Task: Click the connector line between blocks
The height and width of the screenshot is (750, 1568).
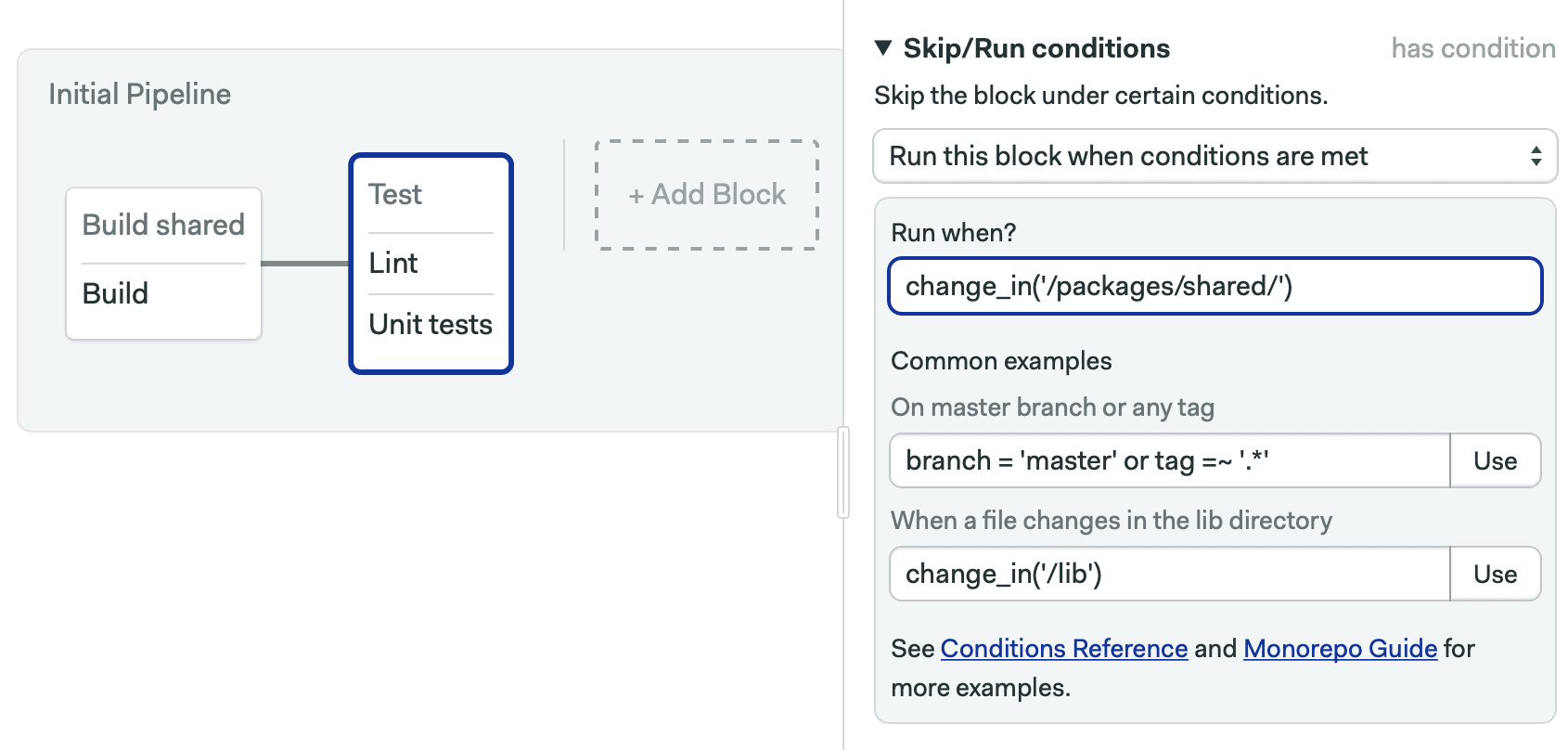Action: pyautogui.click(x=305, y=264)
